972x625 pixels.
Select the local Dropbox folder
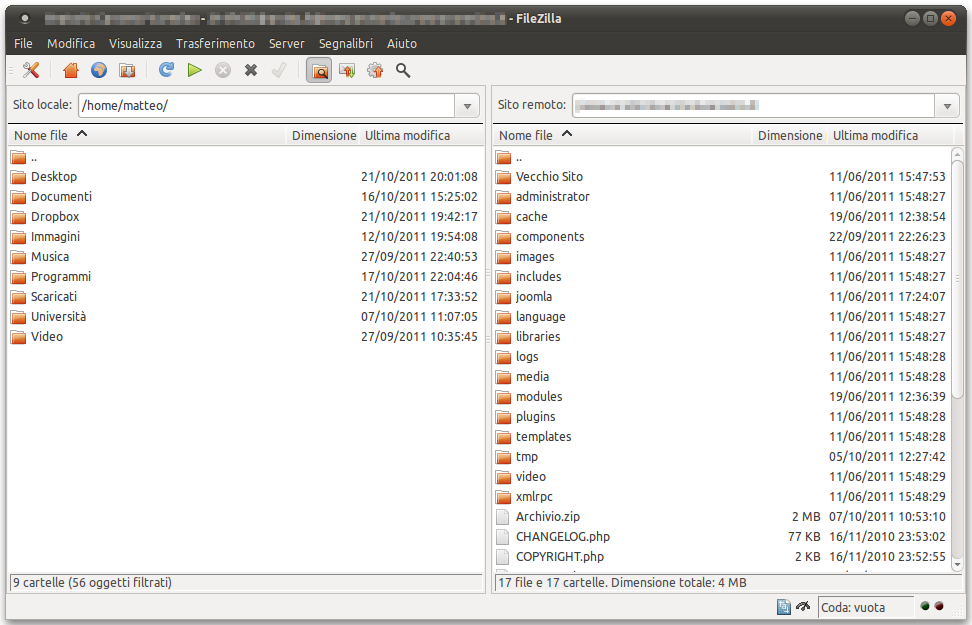tap(245, 216)
